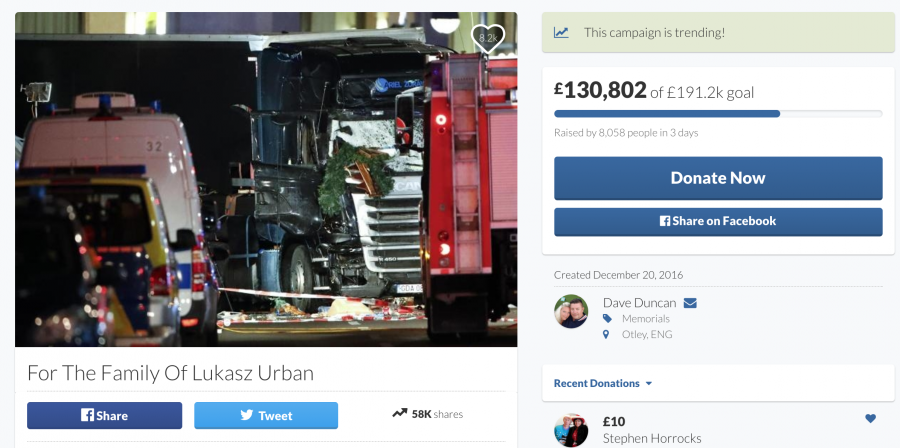Click the shares trending arrow icon

[399, 414]
